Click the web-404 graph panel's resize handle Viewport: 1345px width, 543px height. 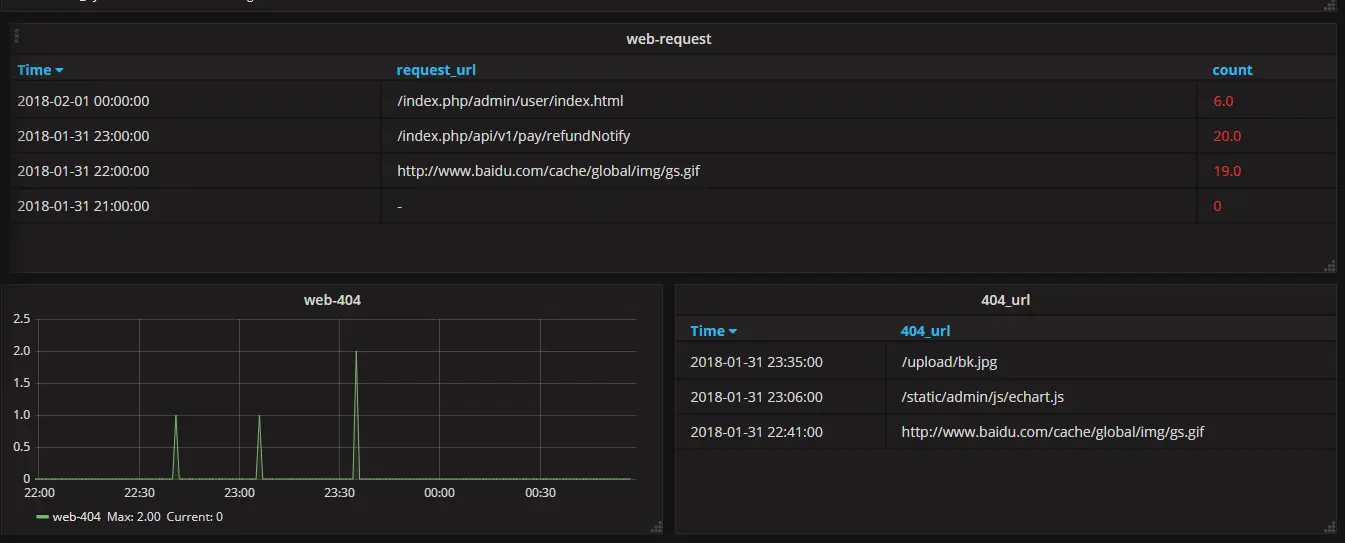[656, 527]
